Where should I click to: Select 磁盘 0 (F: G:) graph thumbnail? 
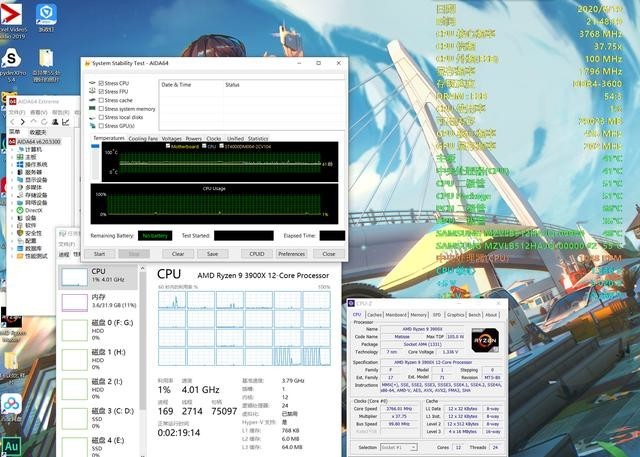(x=74, y=330)
